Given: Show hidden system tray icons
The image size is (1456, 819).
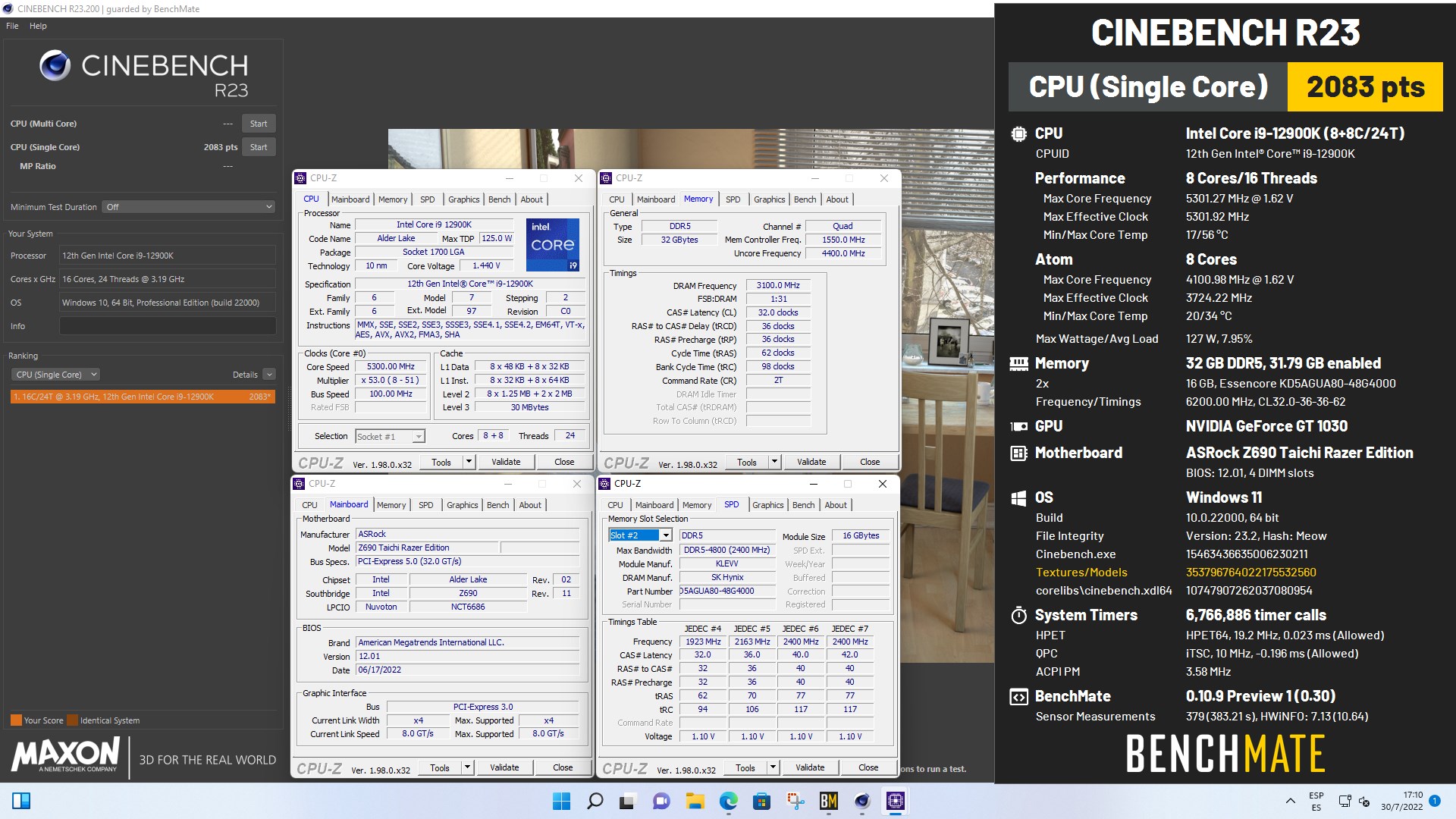Looking at the screenshot, I should pos(1290,801).
